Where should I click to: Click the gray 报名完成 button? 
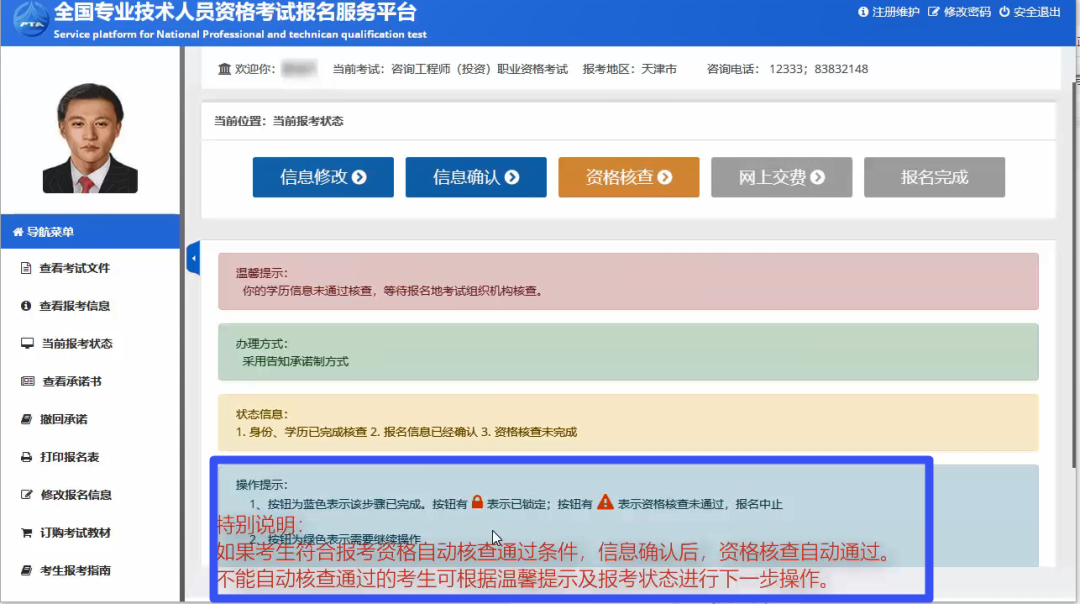(934, 177)
